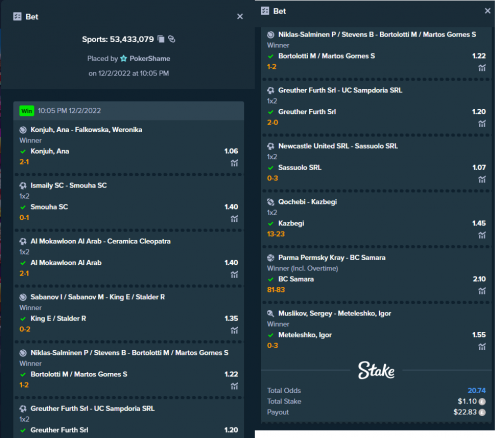The image size is (500, 438).
Task: Open the Qochebi - Kazbegi match
Action: coord(308,202)
